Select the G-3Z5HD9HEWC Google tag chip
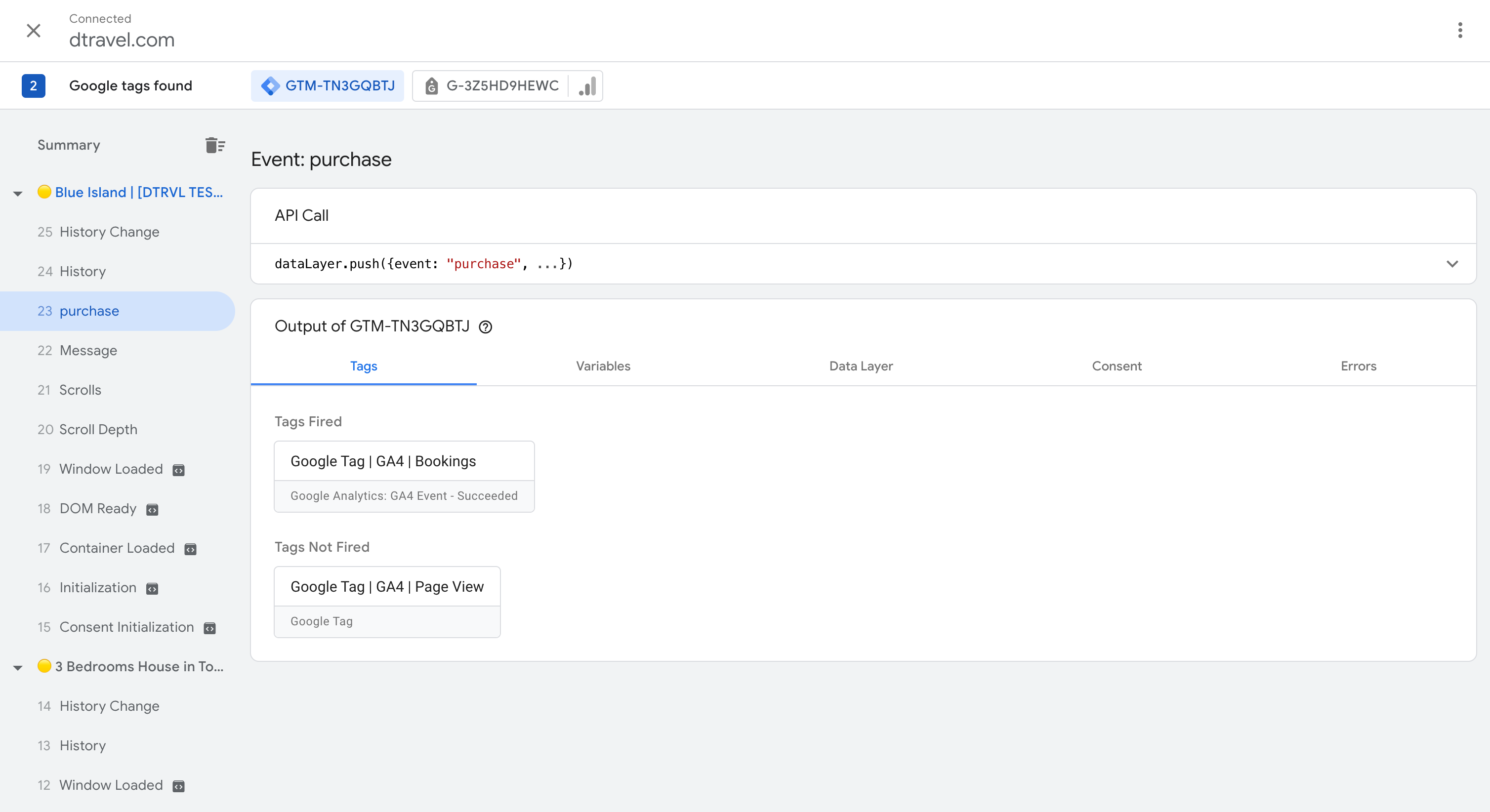1490x812 pixels. click(x=492, y=85)
